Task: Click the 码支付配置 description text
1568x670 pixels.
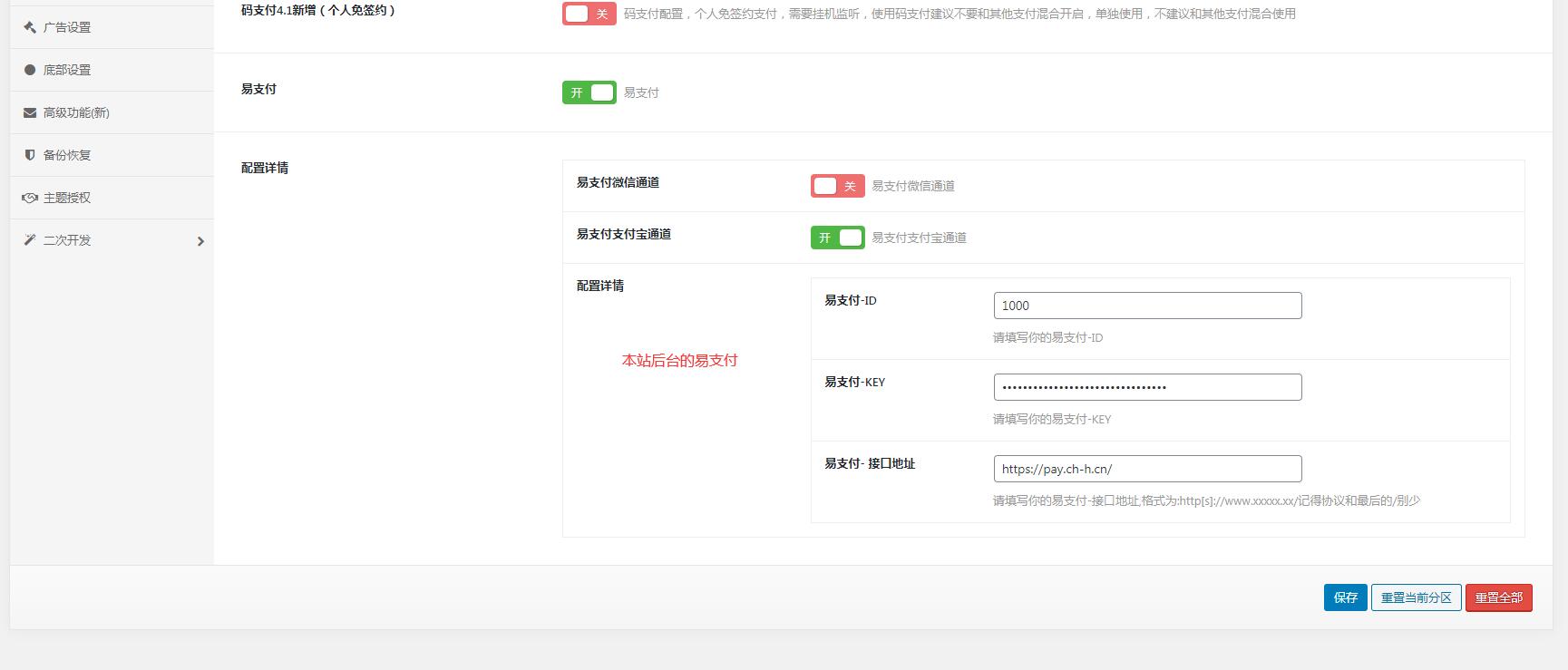Action: (959, 14)
